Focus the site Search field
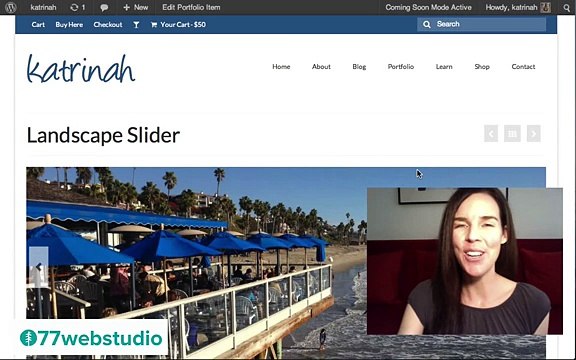Screen dimensions: 576x360 (x=482, y=24)
